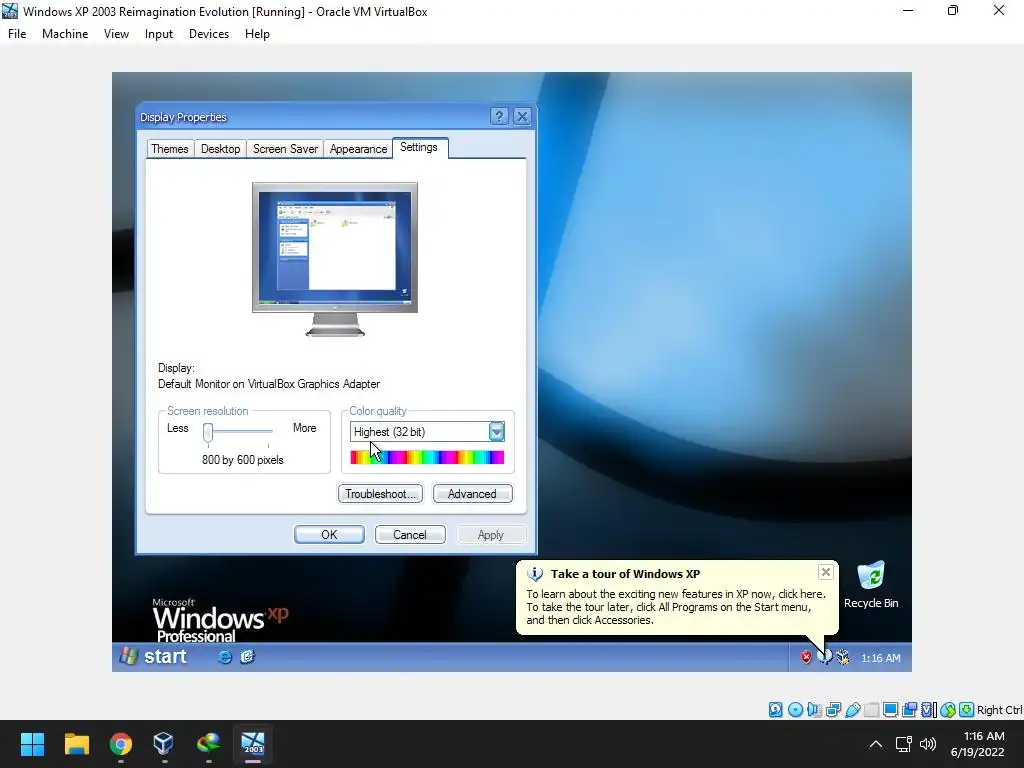Click the XP start button
Screen dimensions: 1024x768
(x=155, y=657)
